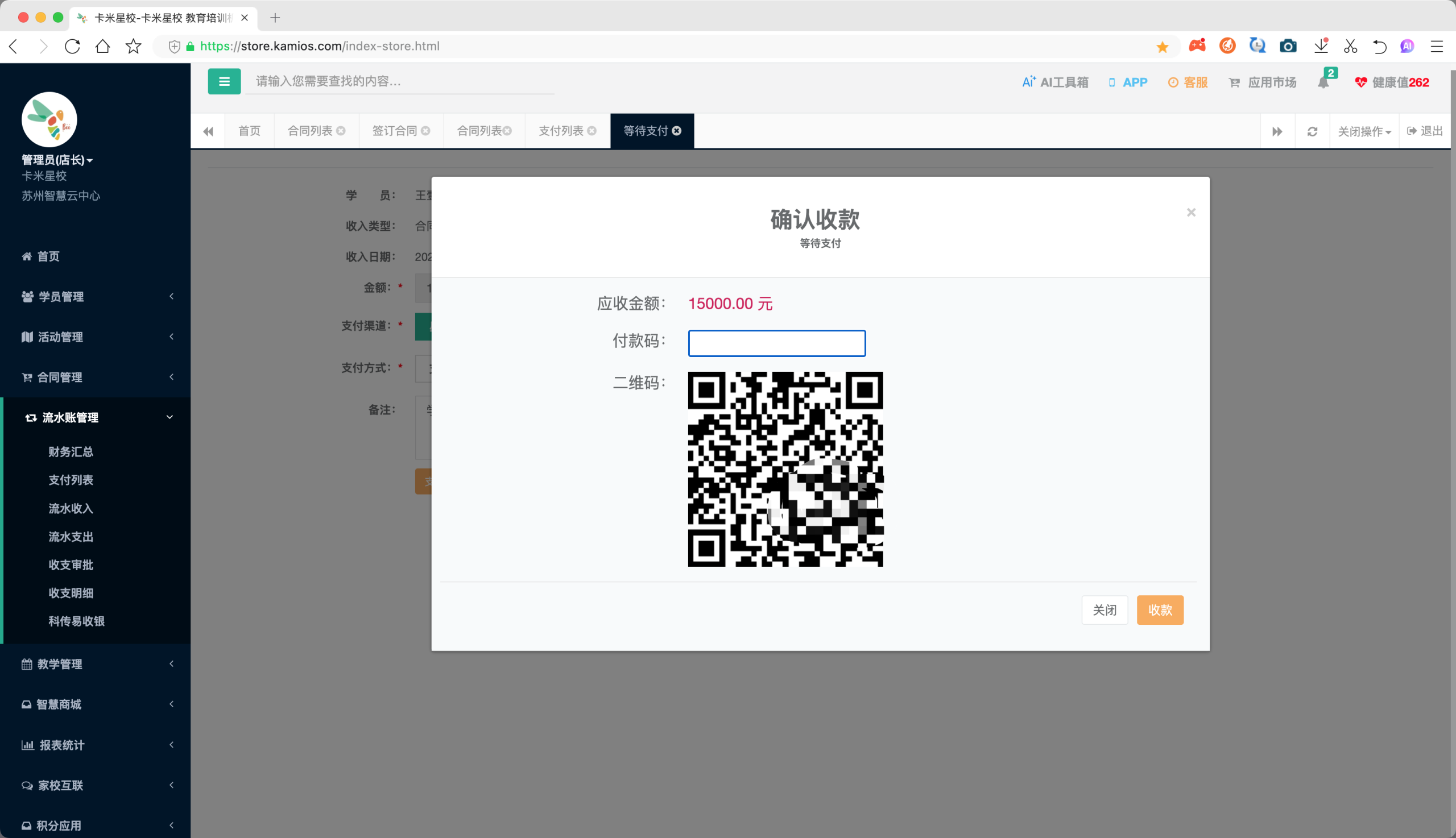Switch to the 首页 tab
This screenshot has width=1456, height=838.
pos(249,131)
